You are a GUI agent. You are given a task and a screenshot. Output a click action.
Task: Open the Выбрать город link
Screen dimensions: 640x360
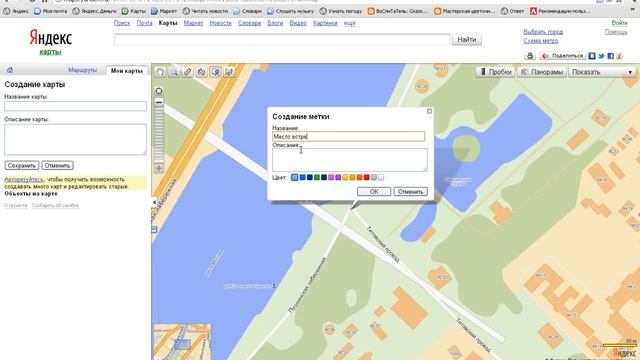click(x=543, y=32)
